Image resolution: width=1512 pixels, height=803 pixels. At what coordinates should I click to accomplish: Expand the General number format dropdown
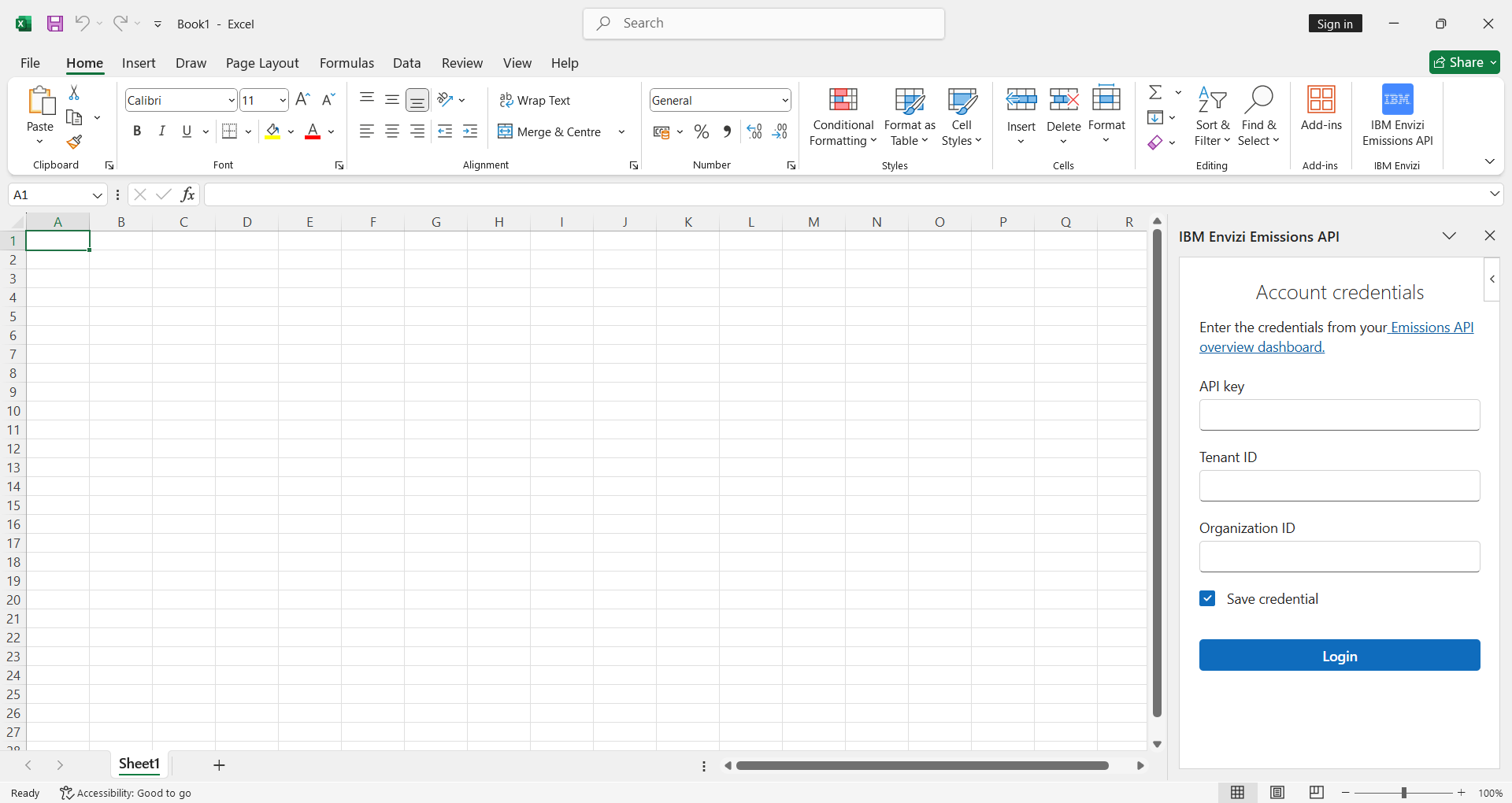[x=785, y=100]
